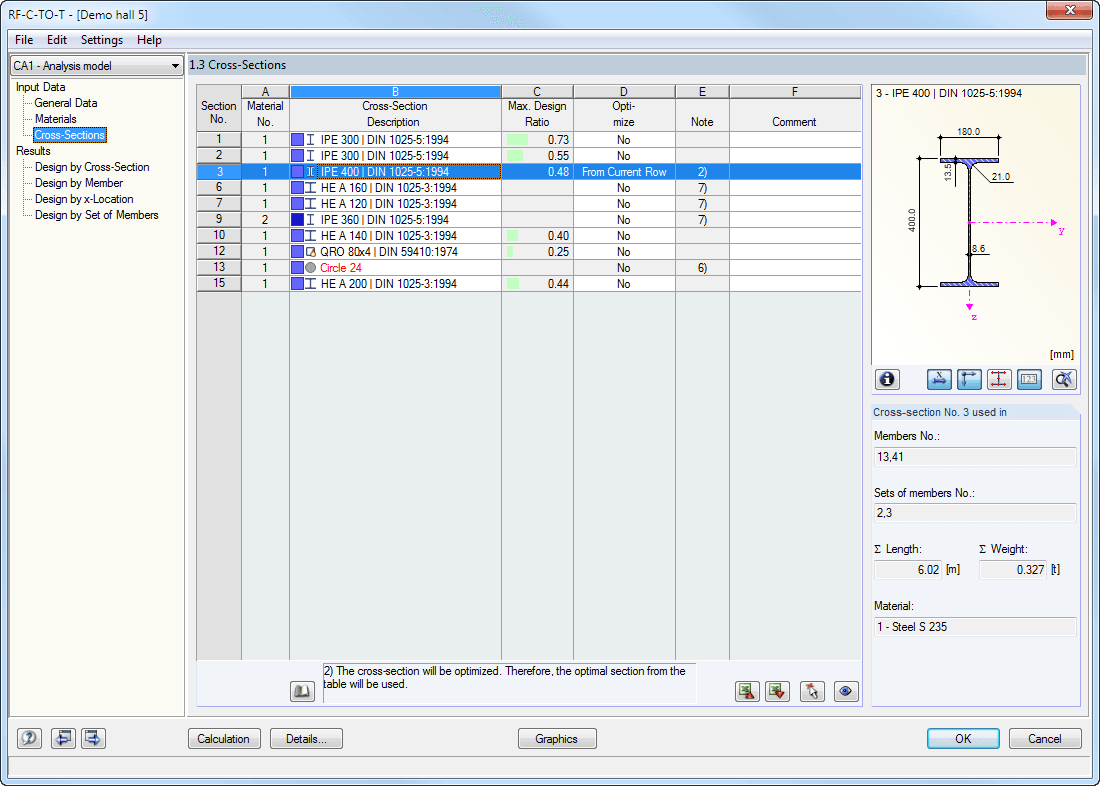The image size is (1100, 786).
Task: Open Design by Set of Members
Action: point(97,215)
